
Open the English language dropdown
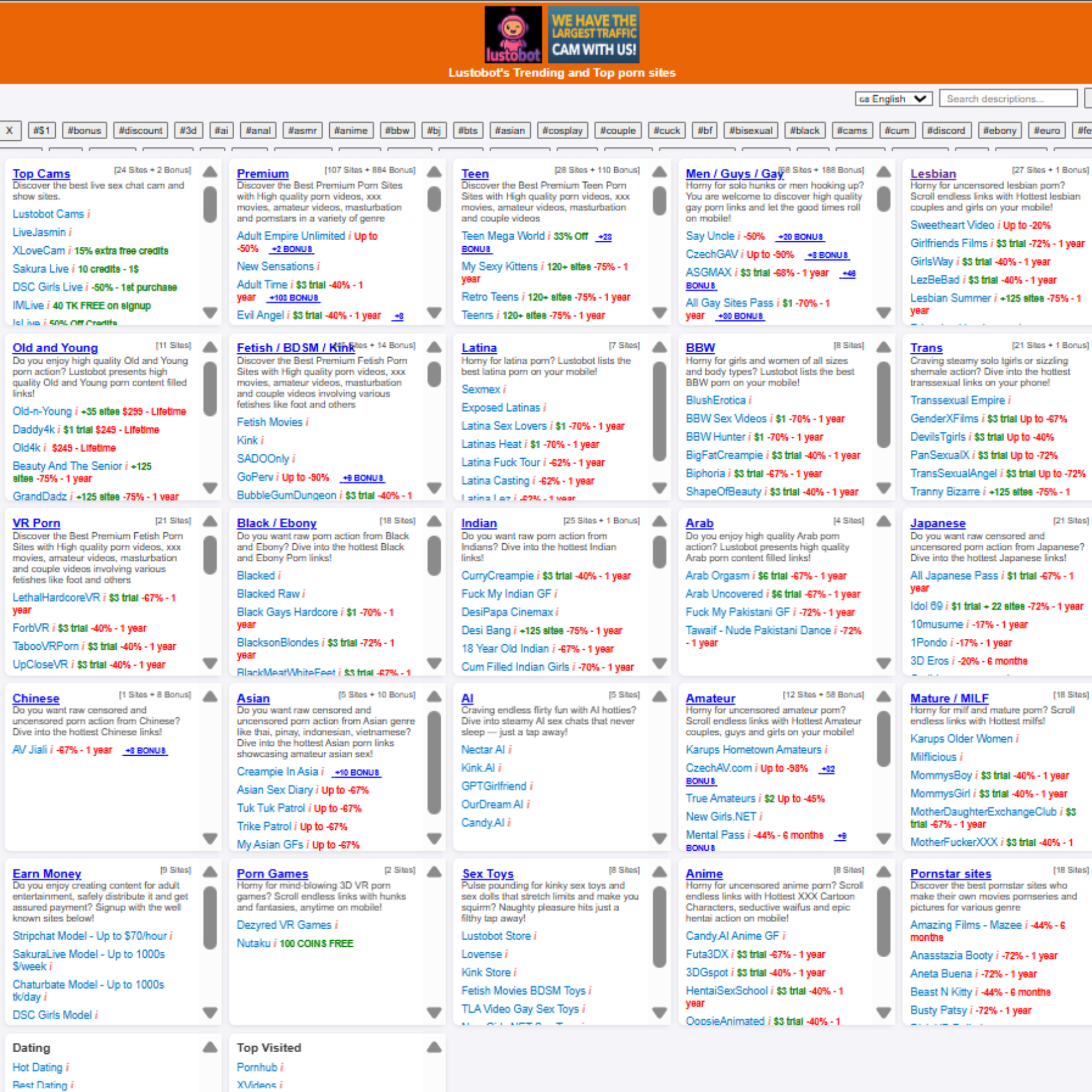click(x=894, y=98)
